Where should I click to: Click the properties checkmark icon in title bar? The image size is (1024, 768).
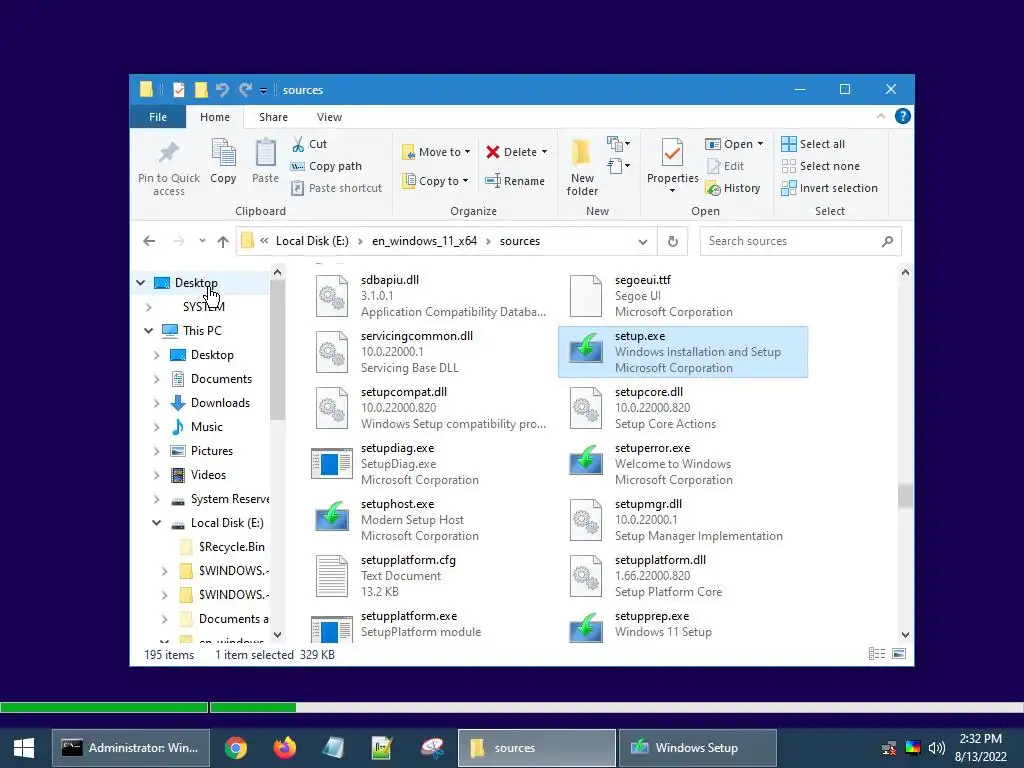178,89
